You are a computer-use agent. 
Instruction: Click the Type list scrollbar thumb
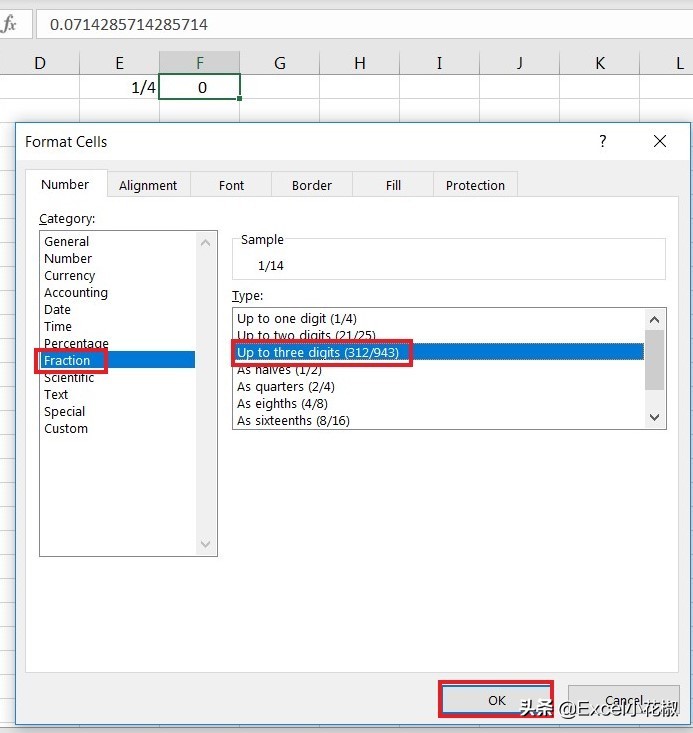[x=655, y=360]
